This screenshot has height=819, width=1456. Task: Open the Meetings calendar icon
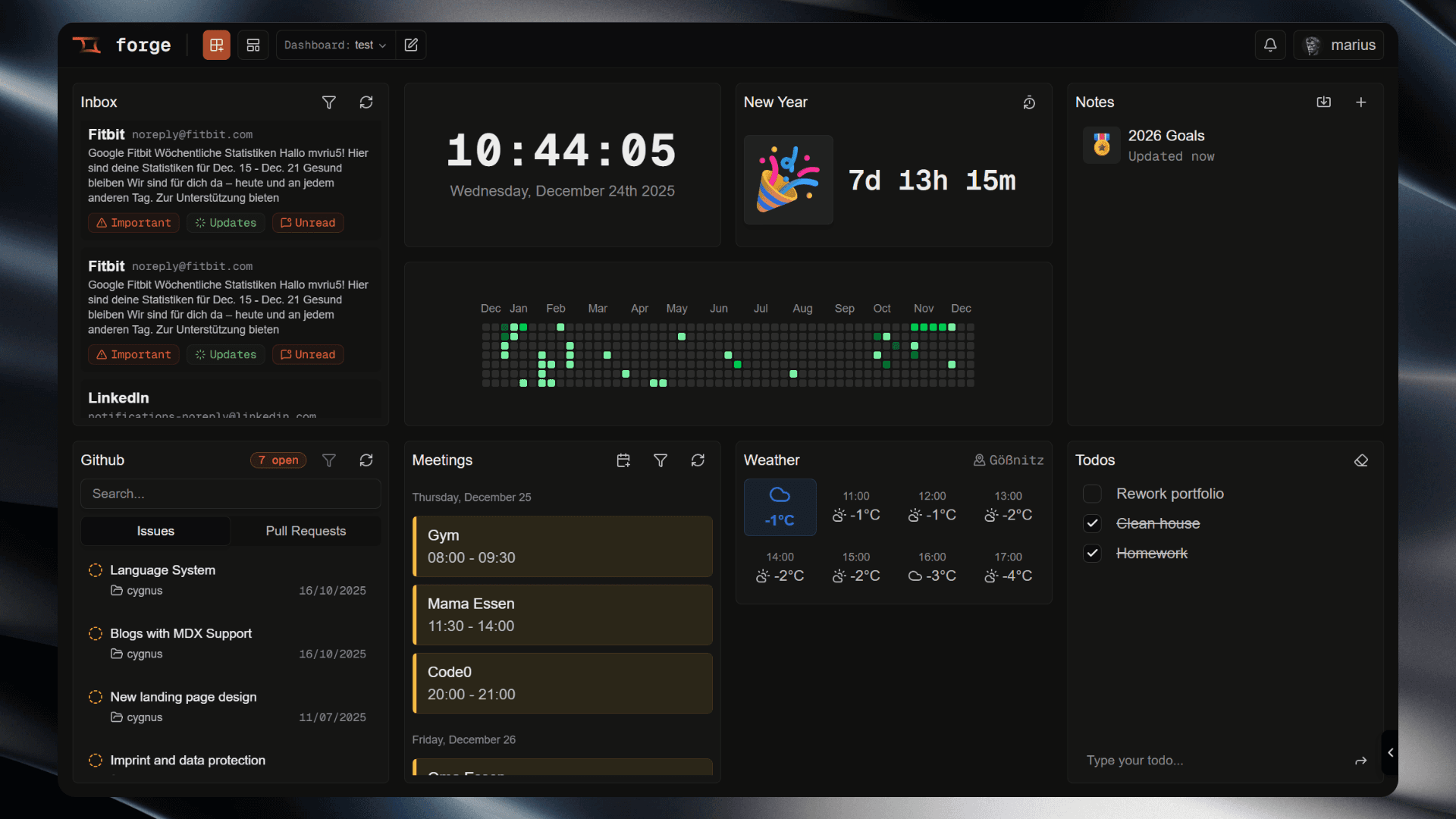click(623, 460)
